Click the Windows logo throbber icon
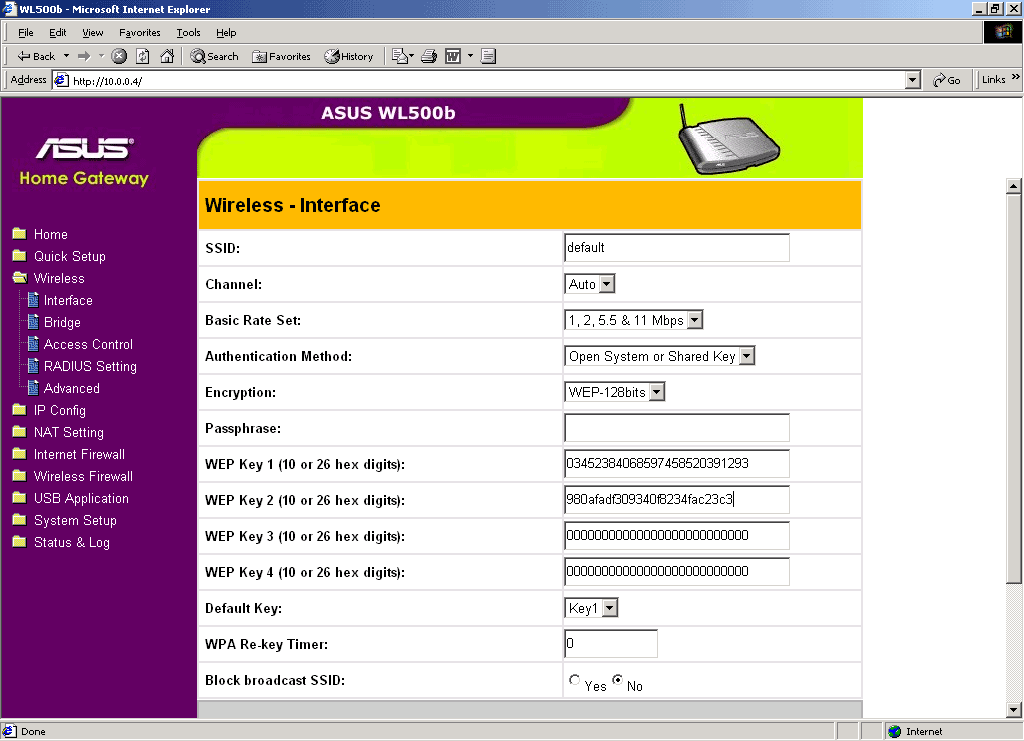The height and width of the screenshot is (741, 1024). pyautogui.click(x=1002, y=32)
